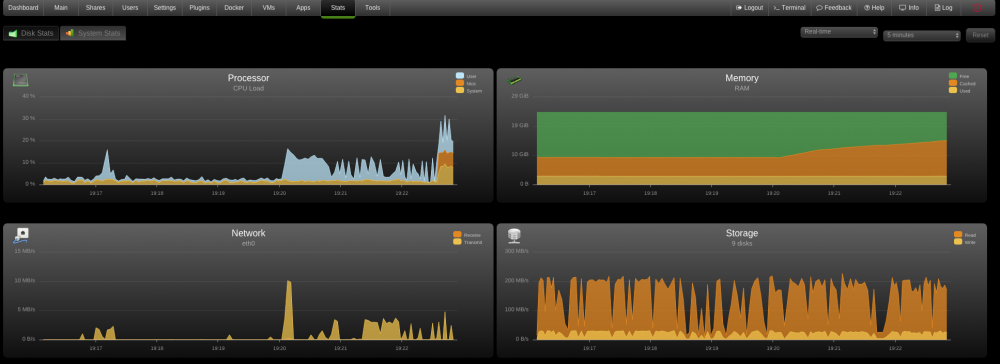Open the 5 minutes time range dropdown
This screenshot has width=1000, height=364.
[x=922, y=36]
